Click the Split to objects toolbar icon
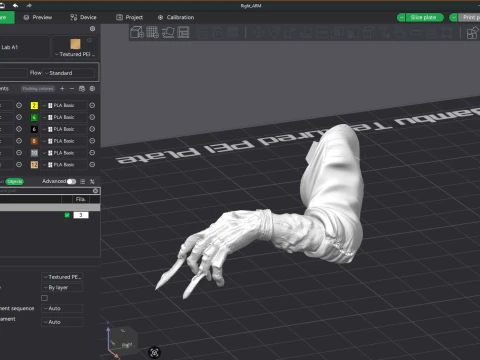 tap(201, 32)
